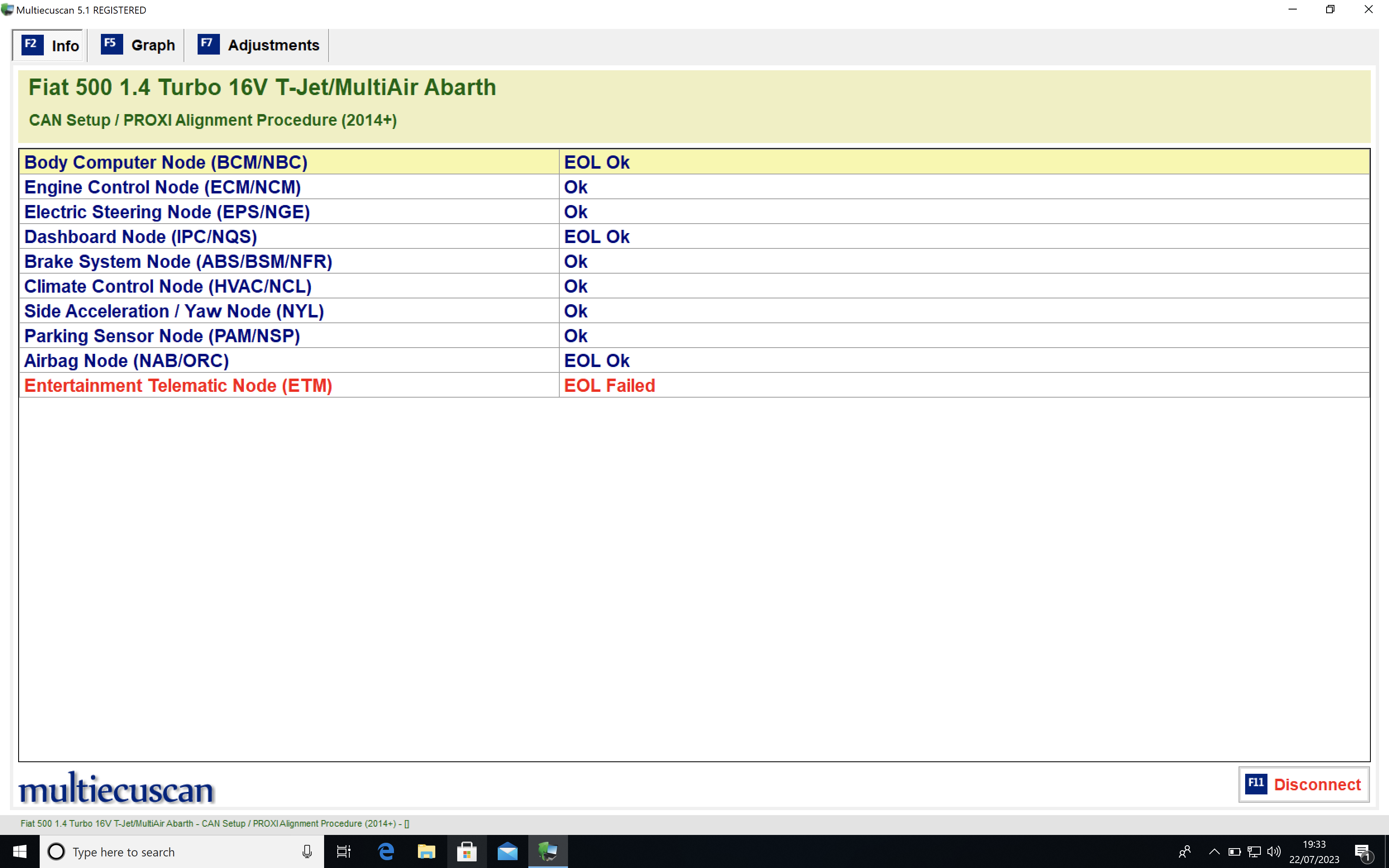Select Brake System Node ABS/BSM/NFR row
This screenshot has height=868, width=1389.
pos(694,261)
